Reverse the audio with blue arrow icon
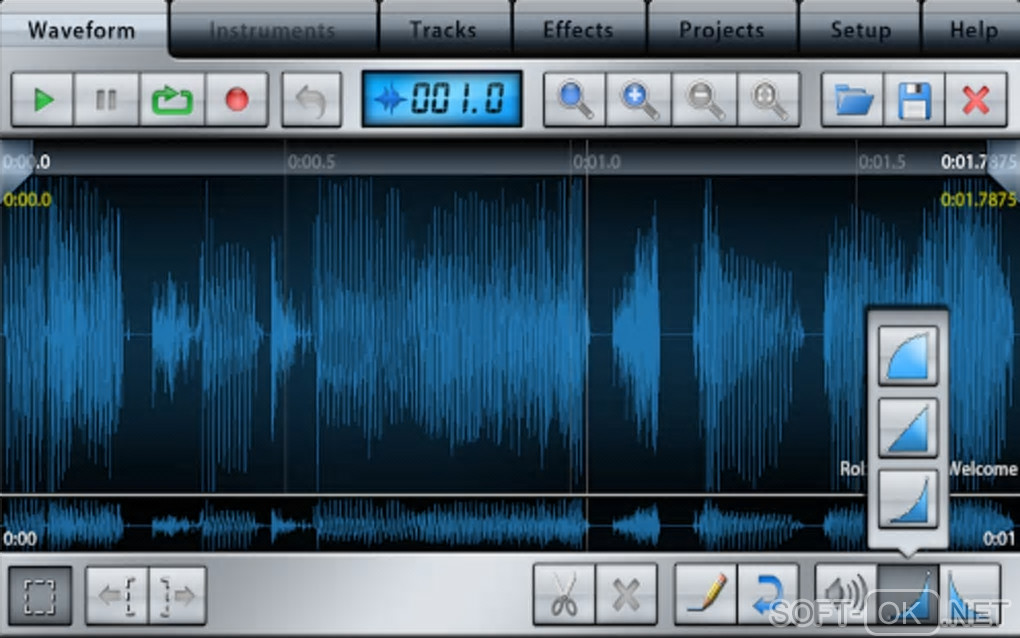 point(768,594)
